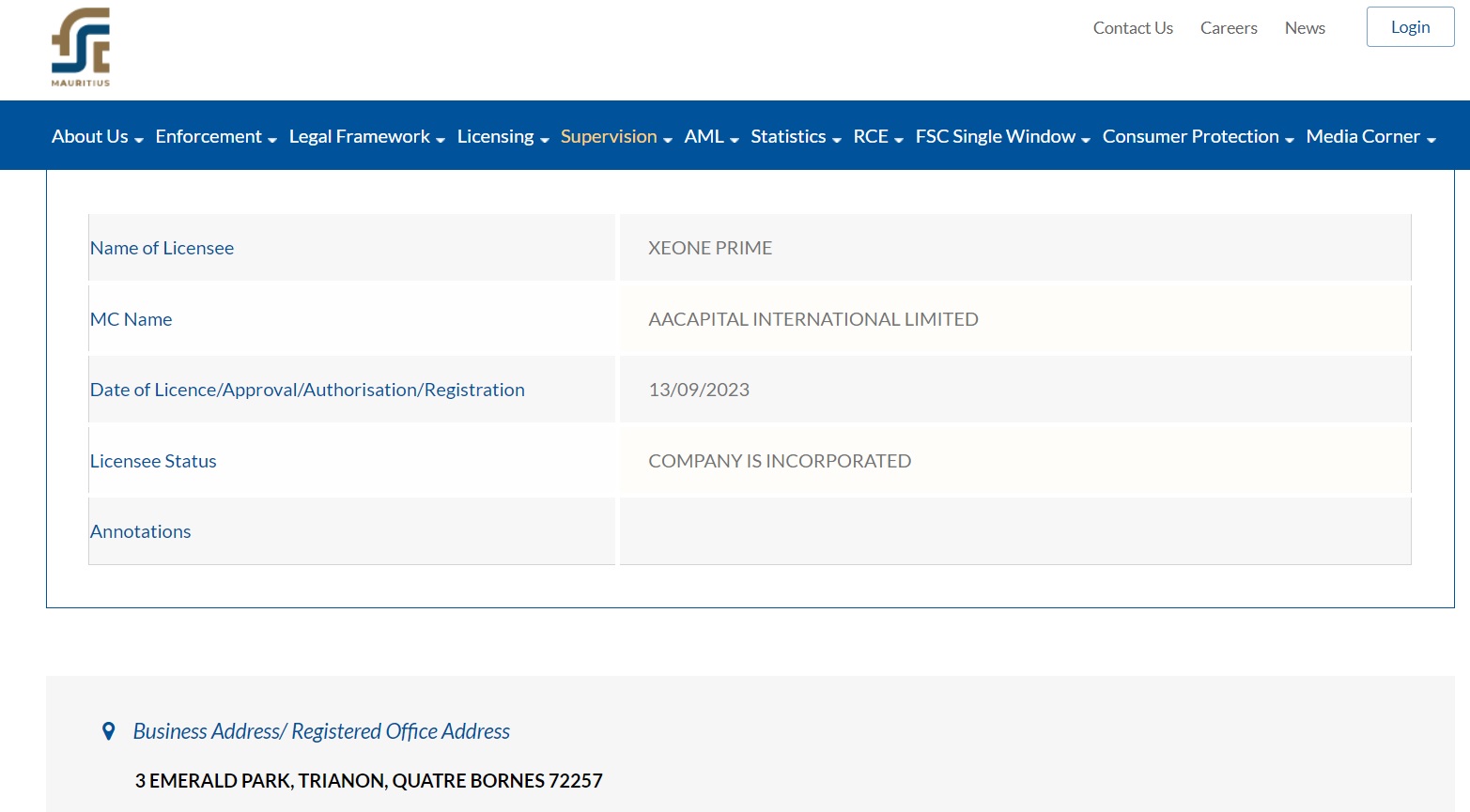Click the 3 EMERALD PARK address line
Image resolution: width=1470 pixels, height=812 pixels.
369,780
